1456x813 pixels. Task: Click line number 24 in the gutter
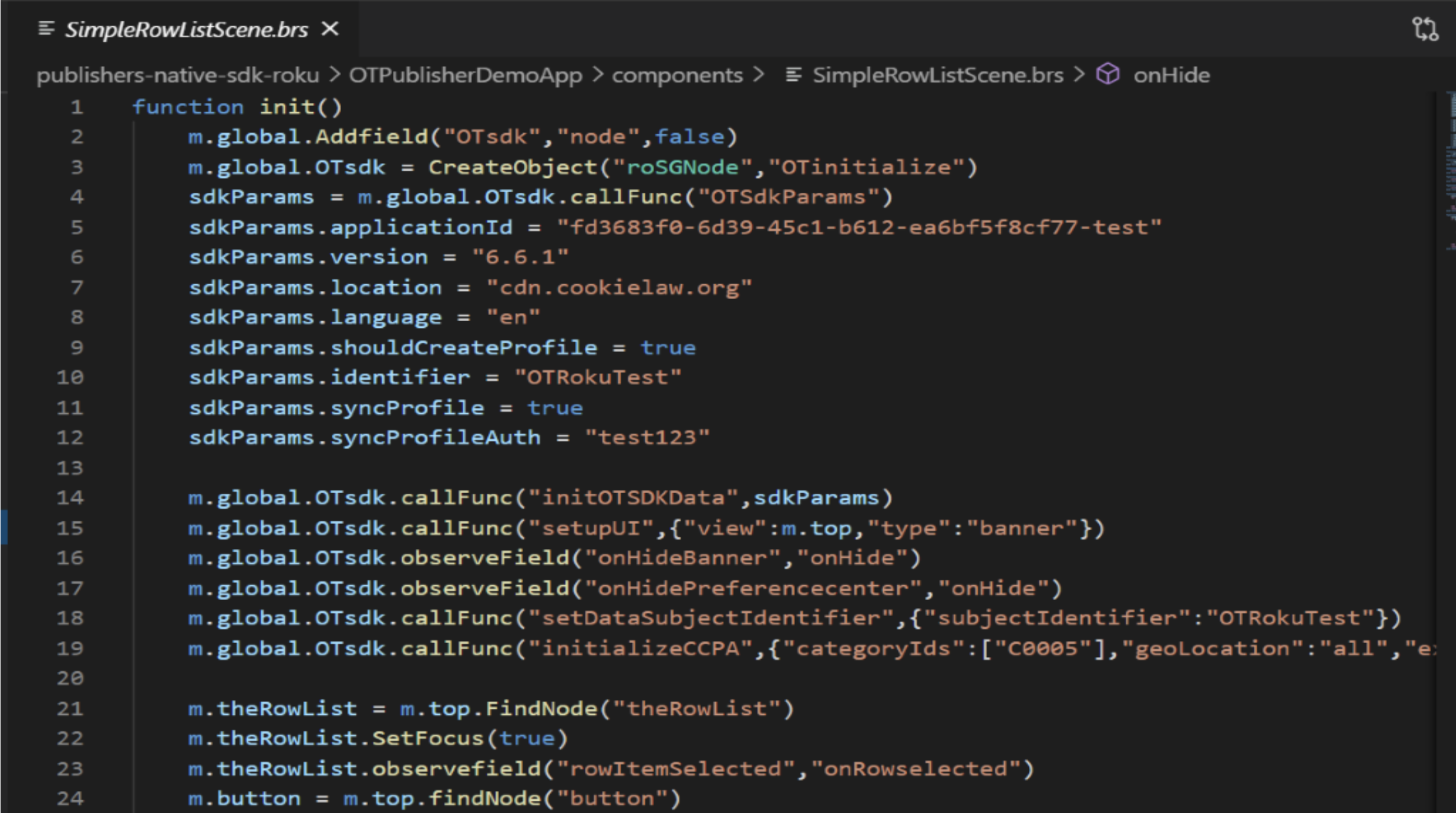[x=70, y=799]
